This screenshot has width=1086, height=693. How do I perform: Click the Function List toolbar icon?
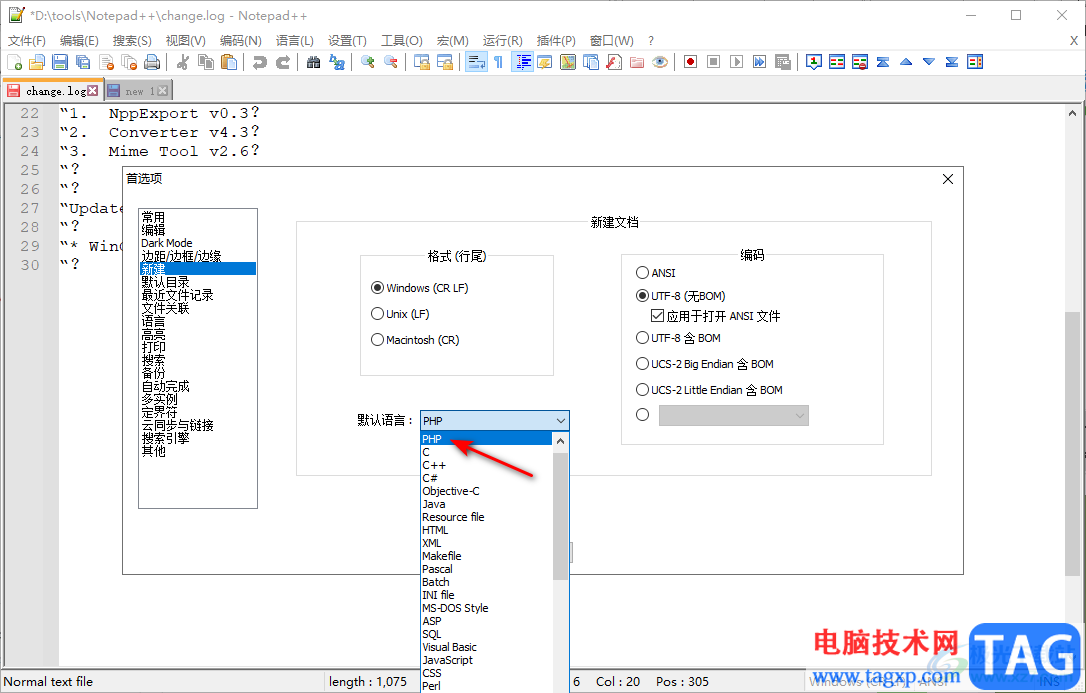coord(614,62)
